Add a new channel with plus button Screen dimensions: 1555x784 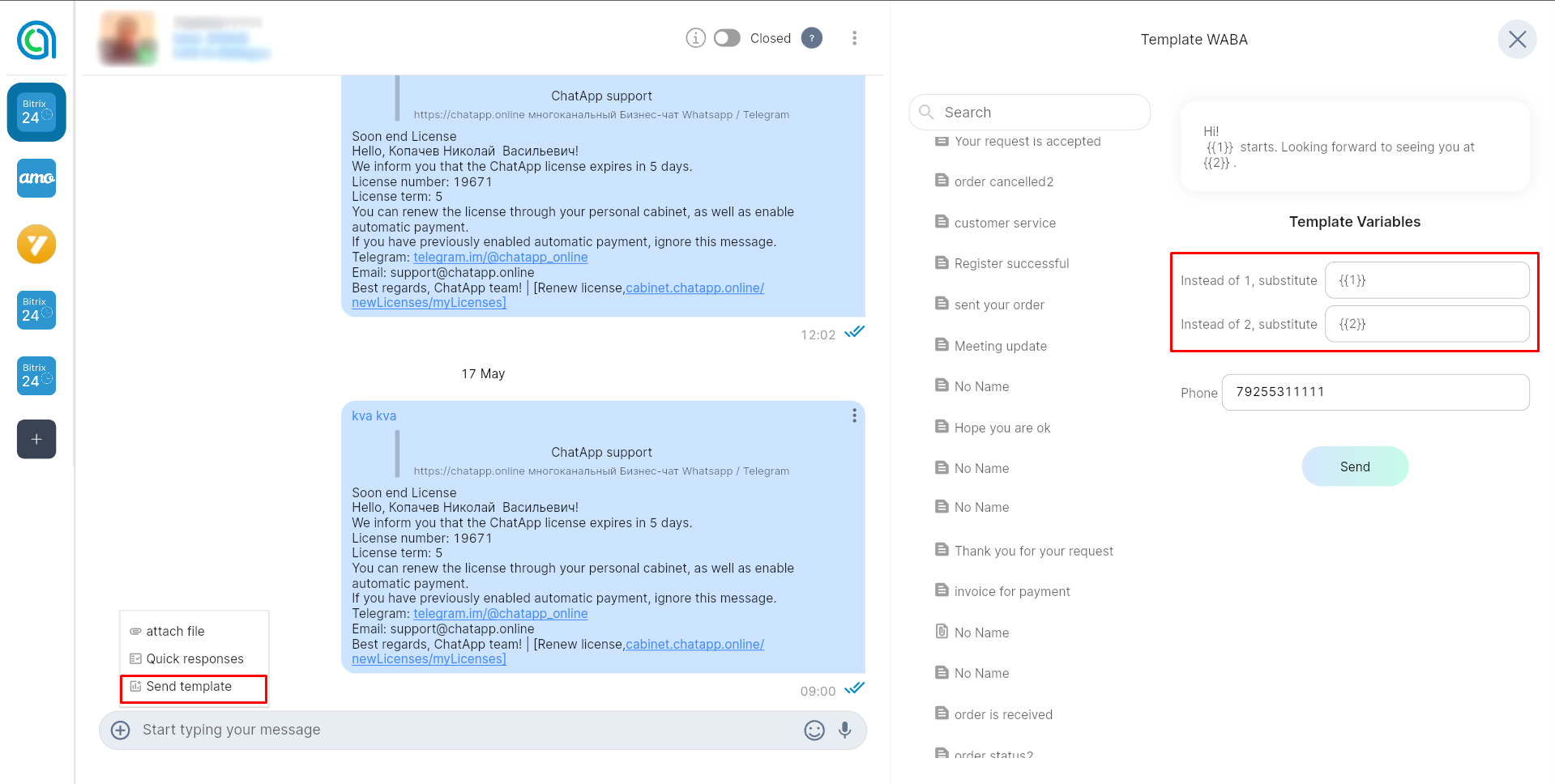[x=36, y=439]
